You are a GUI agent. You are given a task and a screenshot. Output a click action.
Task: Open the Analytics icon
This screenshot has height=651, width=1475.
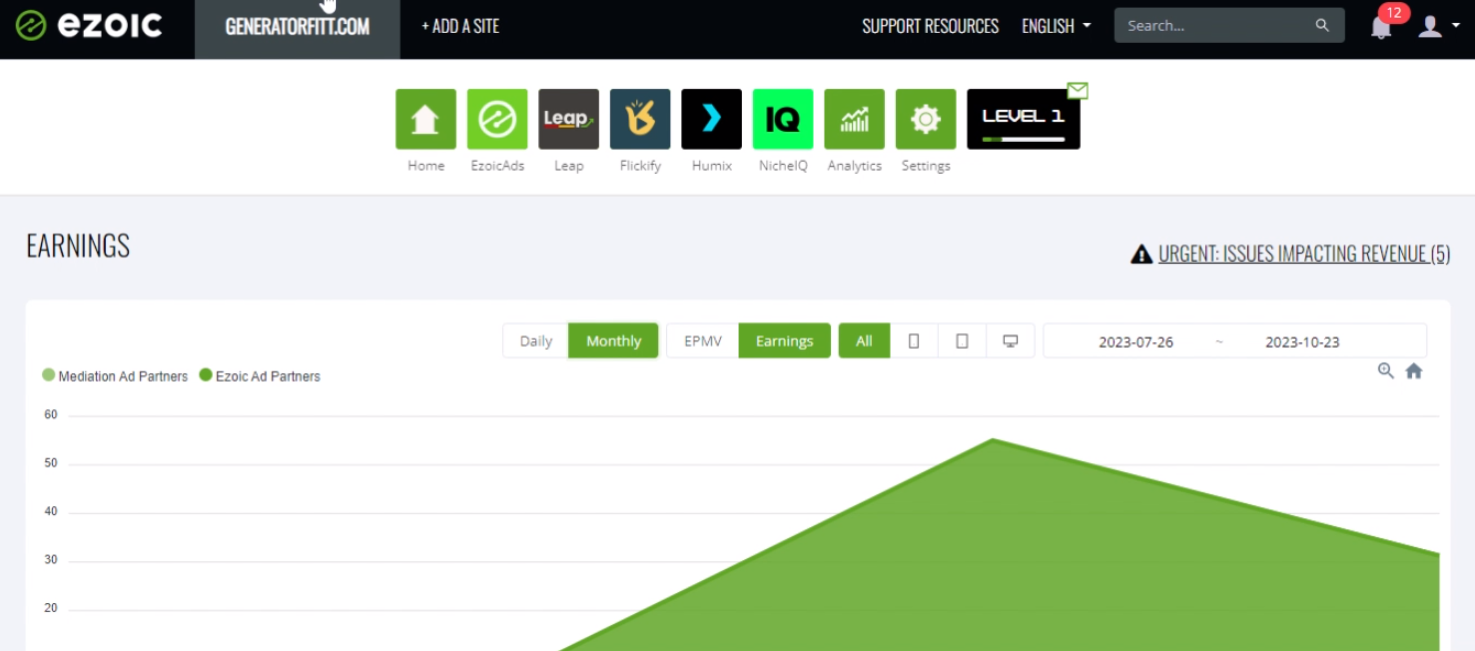(854, 119)
